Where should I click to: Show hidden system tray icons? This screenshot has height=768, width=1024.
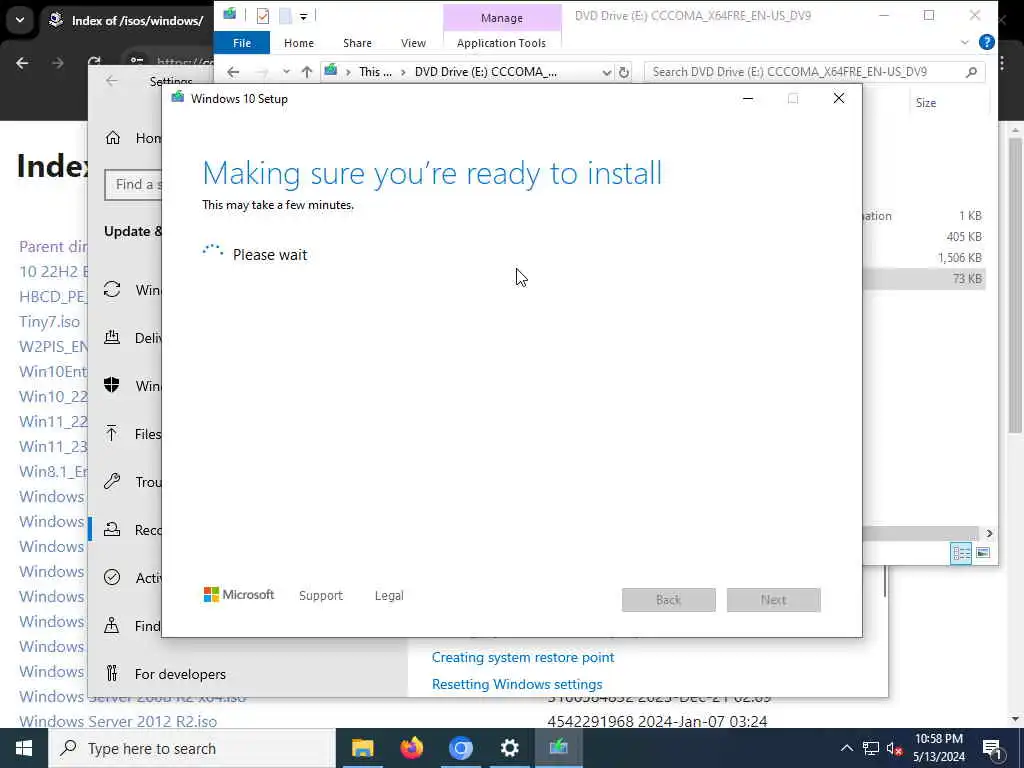point(846,748)
